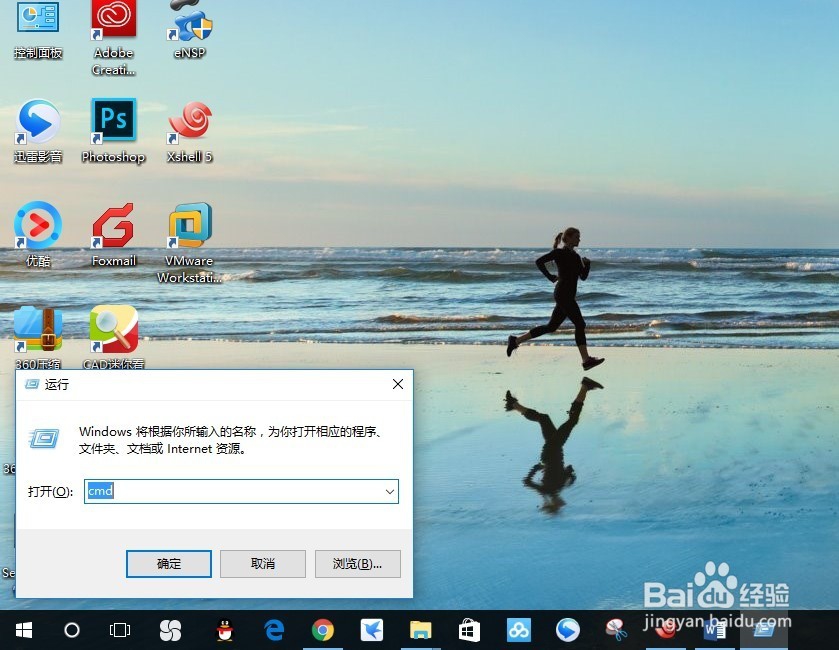Click inside the cmd input field
This screenshot has height=650, width=839.
point(240,491)
